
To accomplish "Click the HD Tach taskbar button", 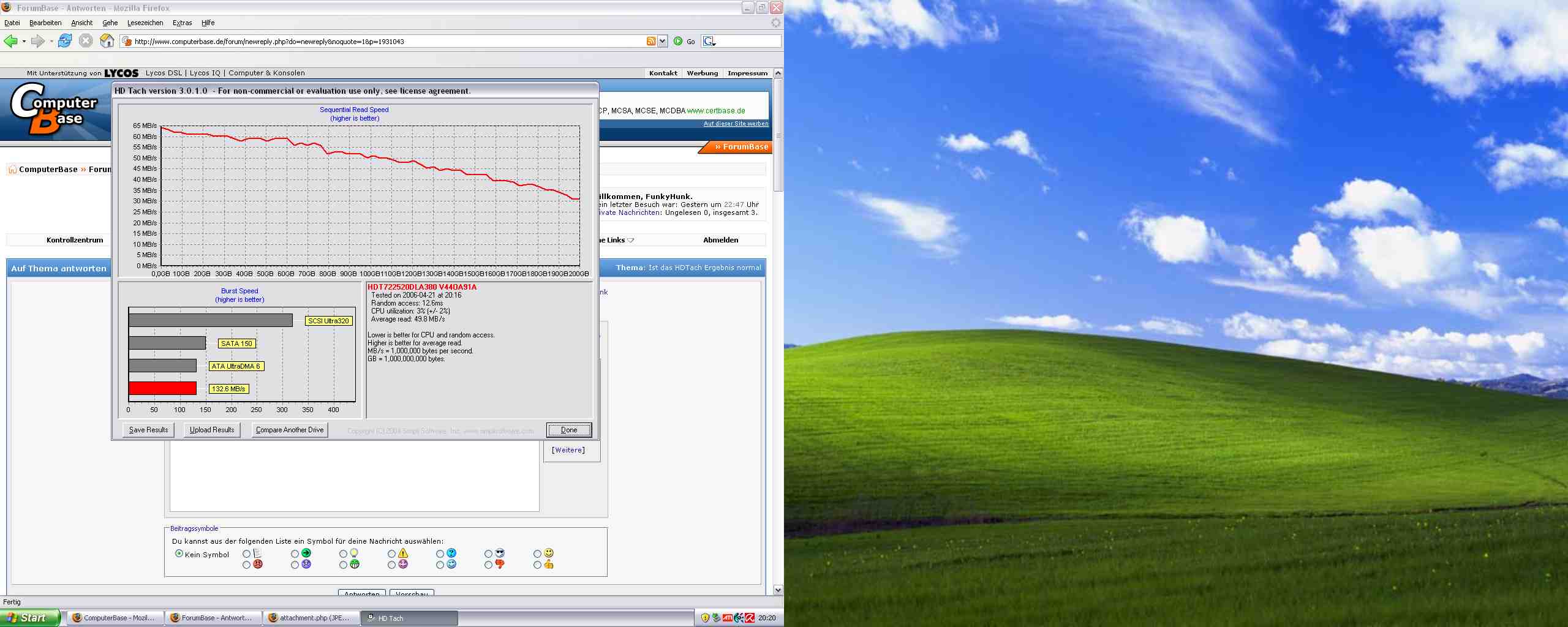I will coord(409,618).
